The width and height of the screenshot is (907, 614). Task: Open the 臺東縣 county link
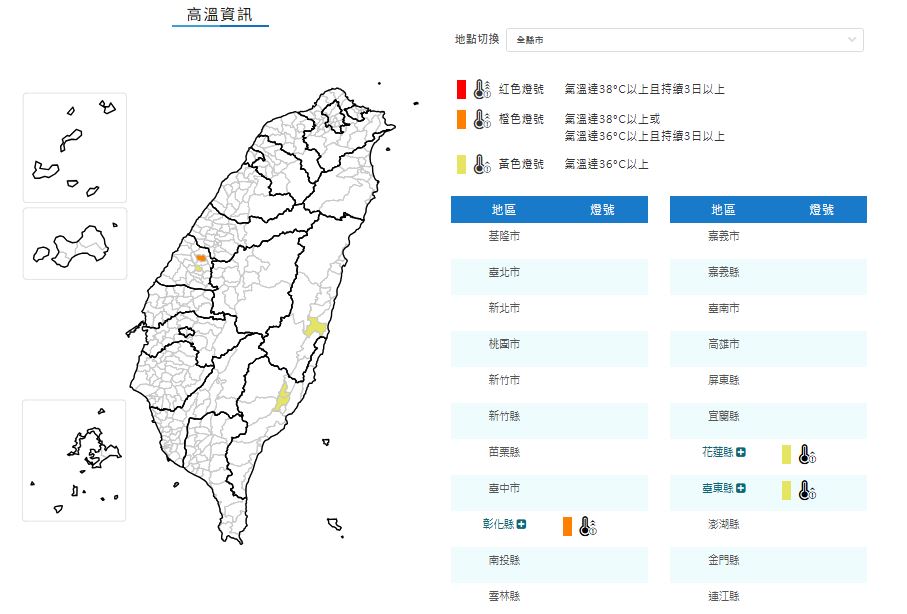(x=718, y=489)
